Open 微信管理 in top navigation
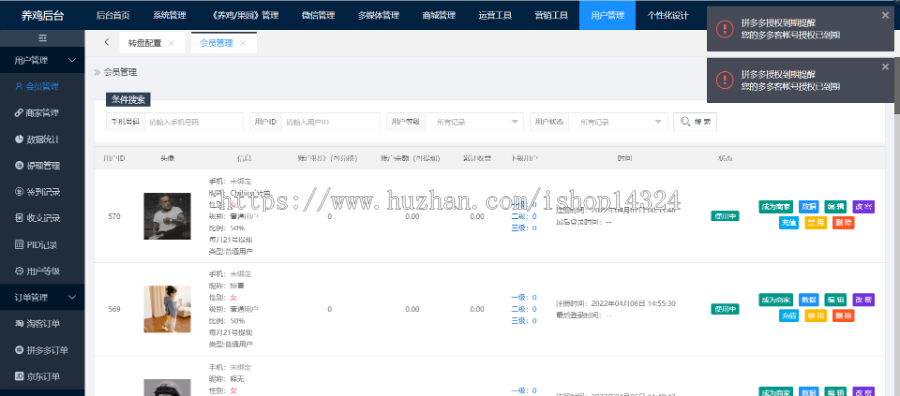900x396 pixels. [318, 15]
